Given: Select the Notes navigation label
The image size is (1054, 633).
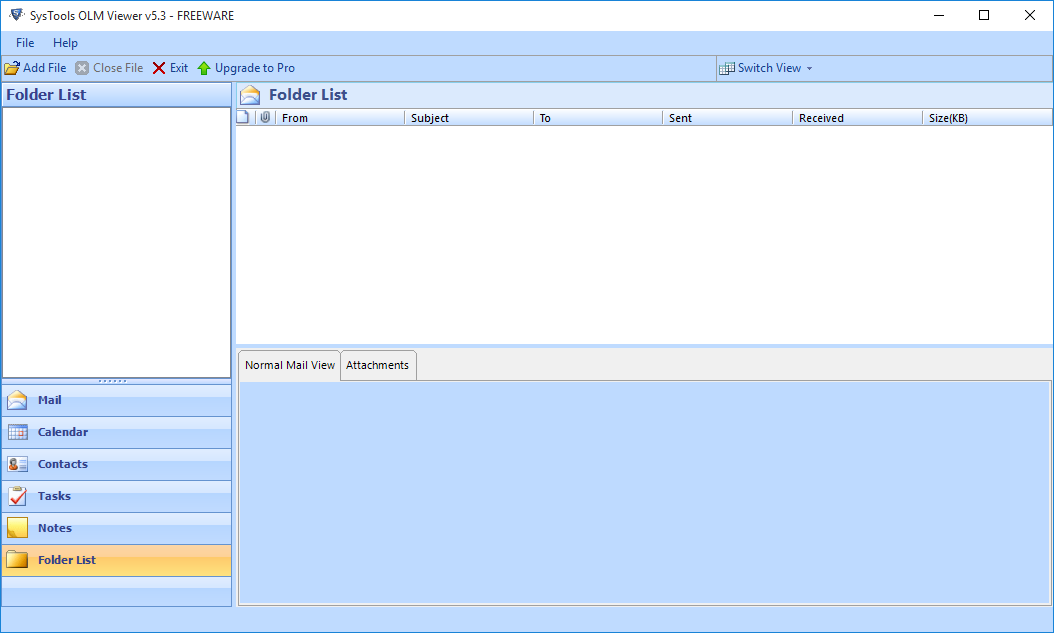Looking at the screenshot, I should point(54,528).
